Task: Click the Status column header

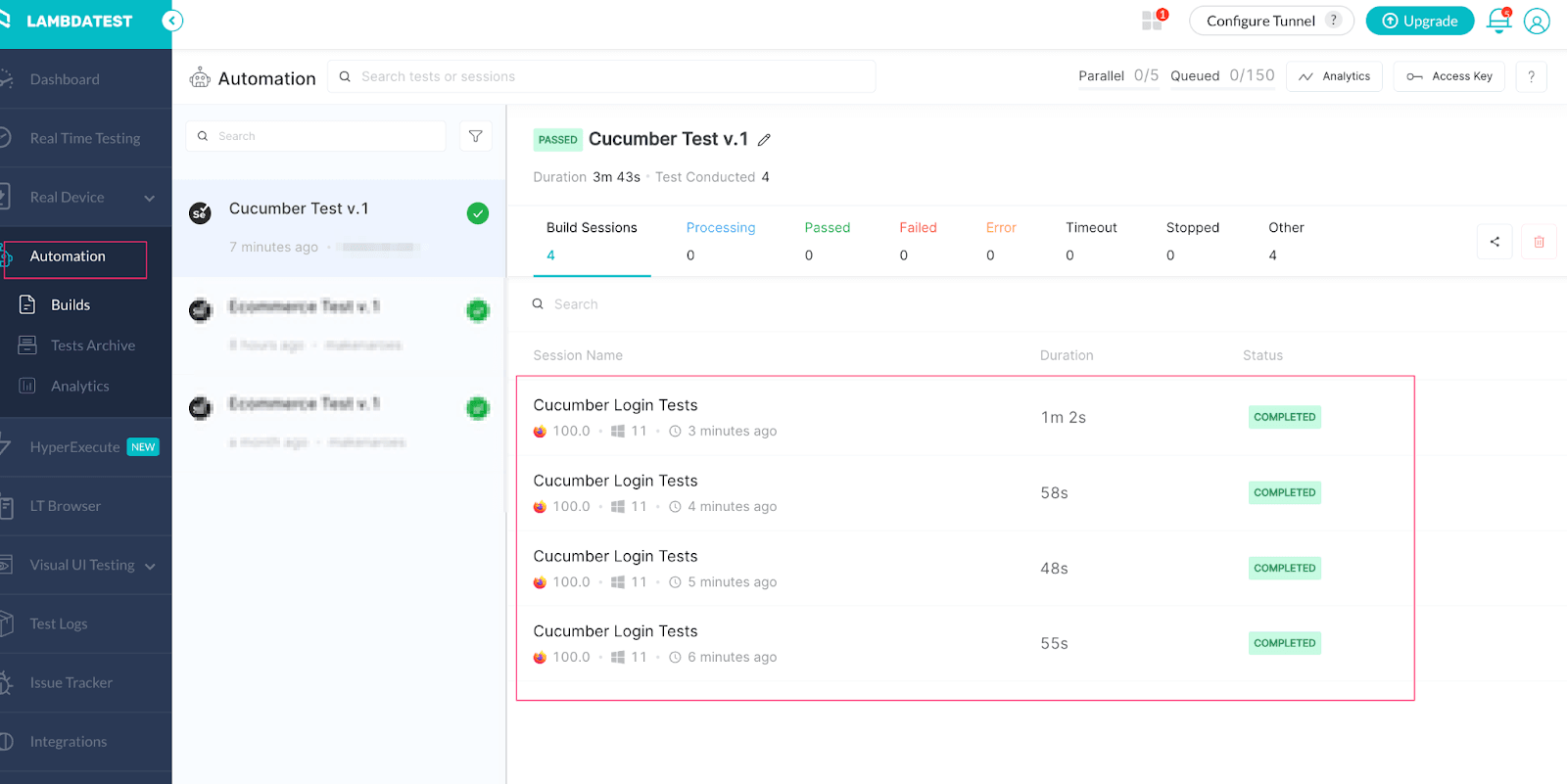Action: [1262, 355]
